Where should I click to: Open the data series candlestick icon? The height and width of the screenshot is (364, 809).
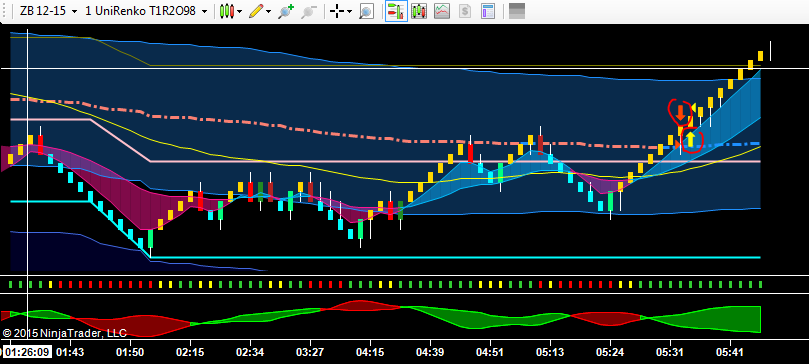click(x=419, y=11)
